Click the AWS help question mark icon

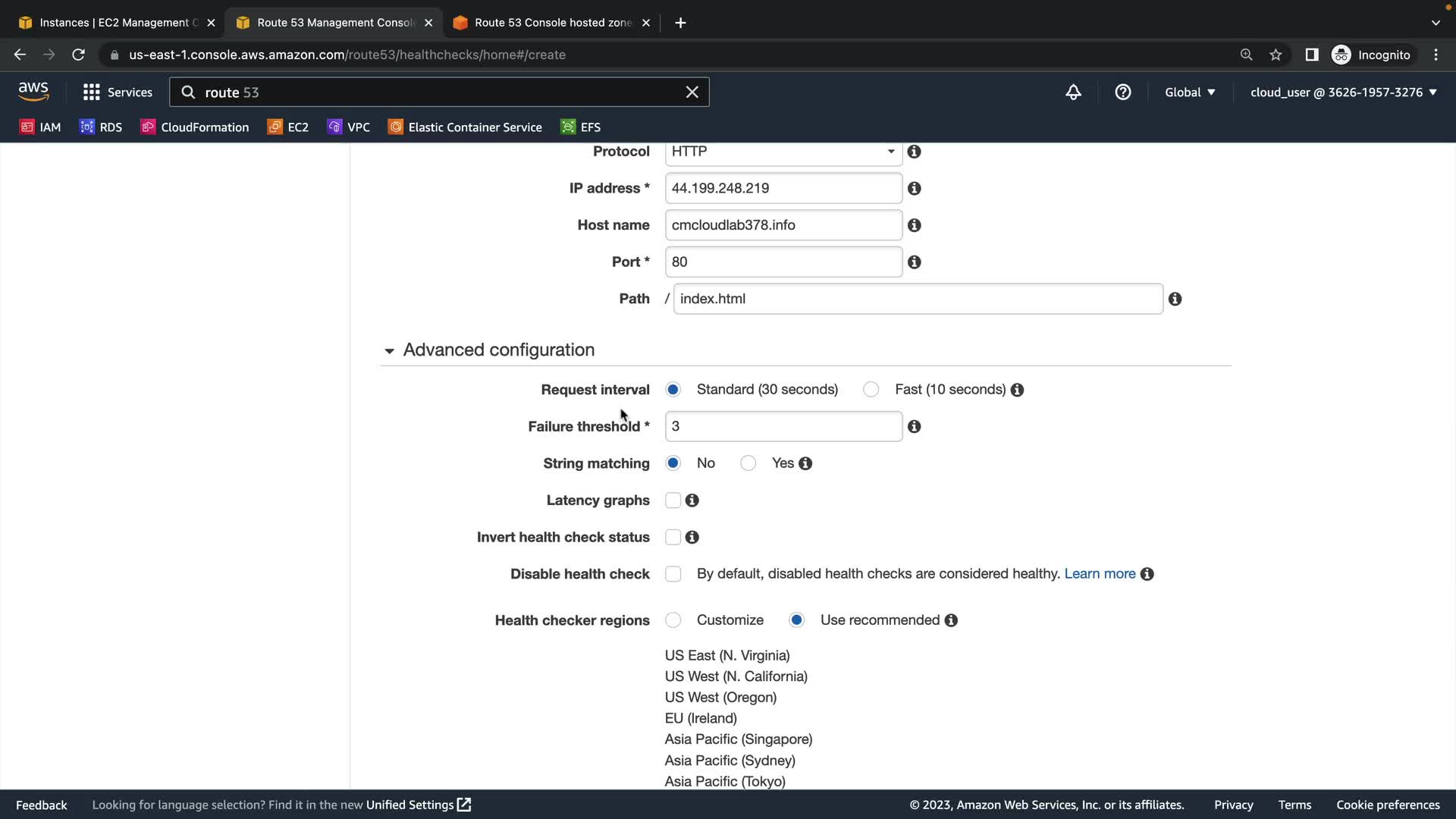1122,93
